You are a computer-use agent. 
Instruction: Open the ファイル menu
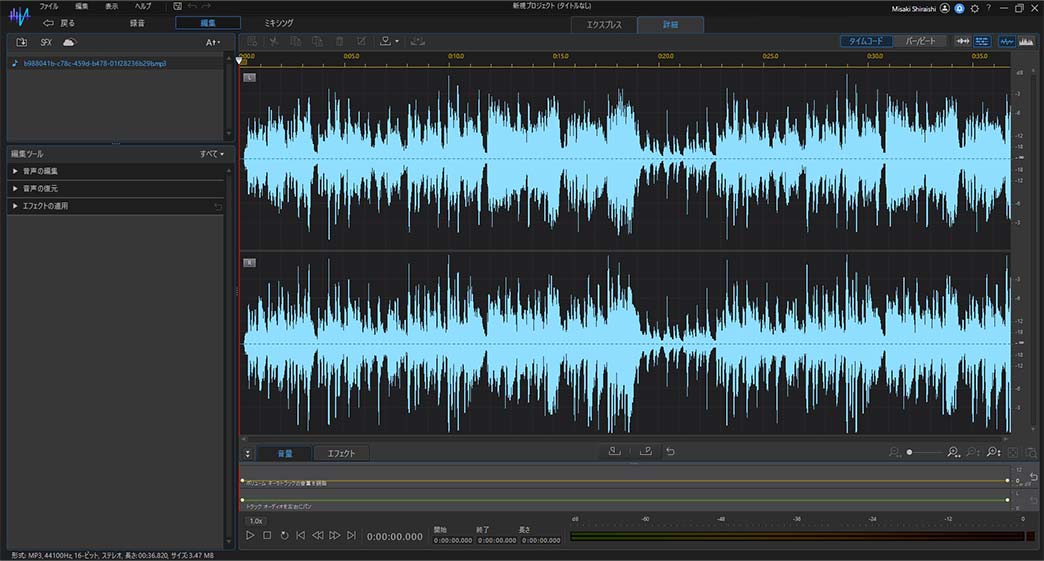48,6
